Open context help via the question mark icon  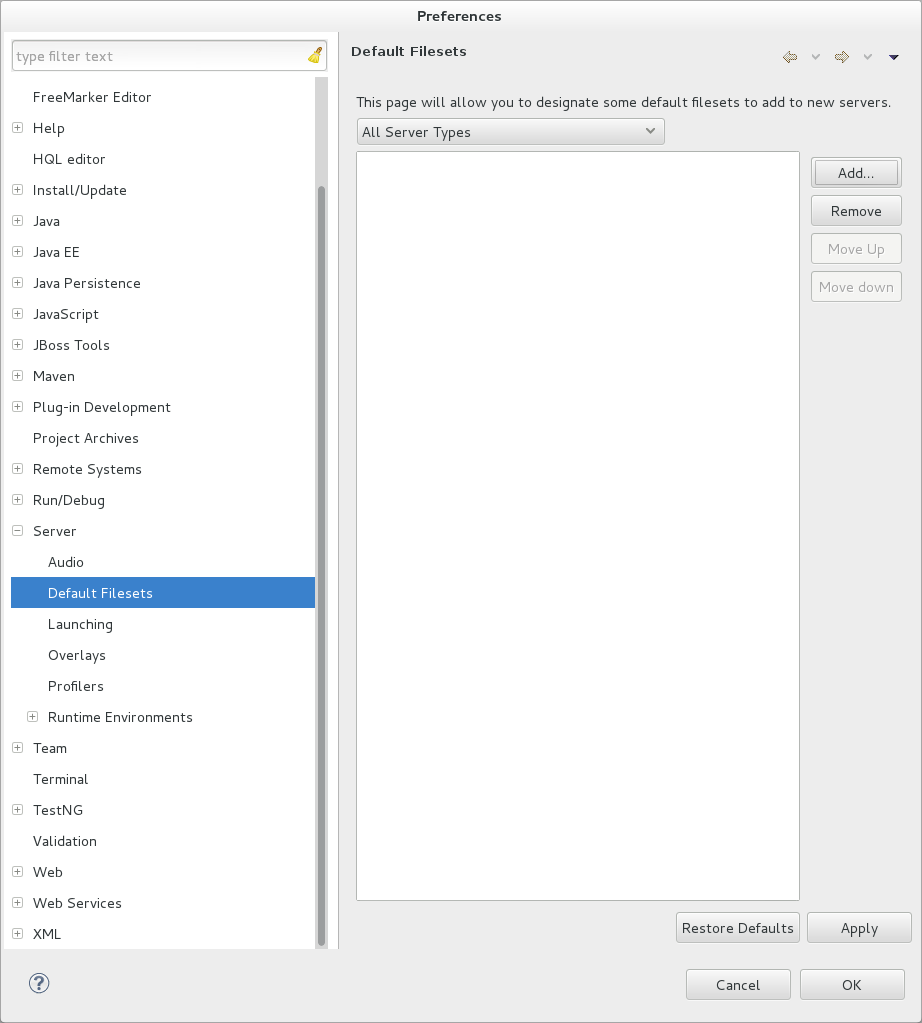39,984
